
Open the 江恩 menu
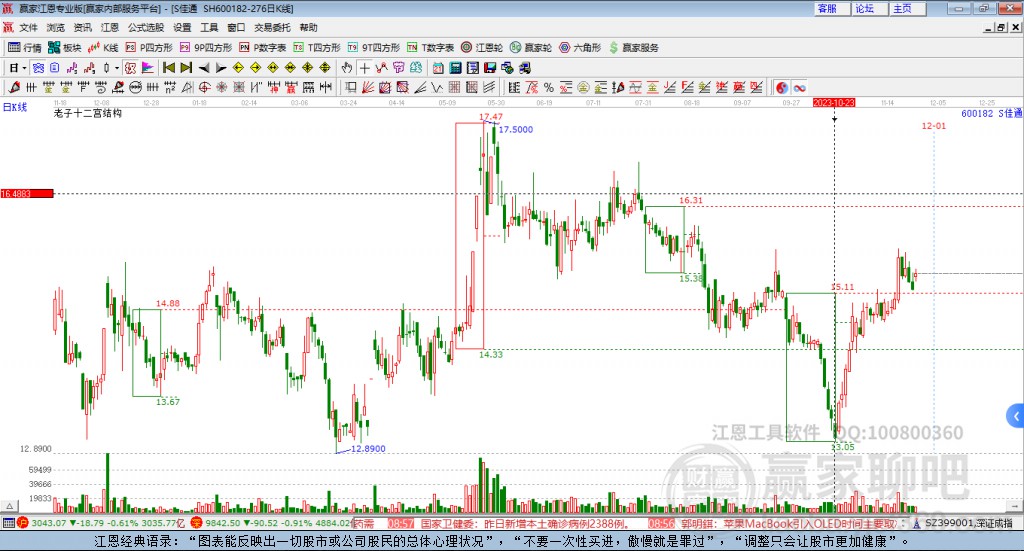[110, 27]
